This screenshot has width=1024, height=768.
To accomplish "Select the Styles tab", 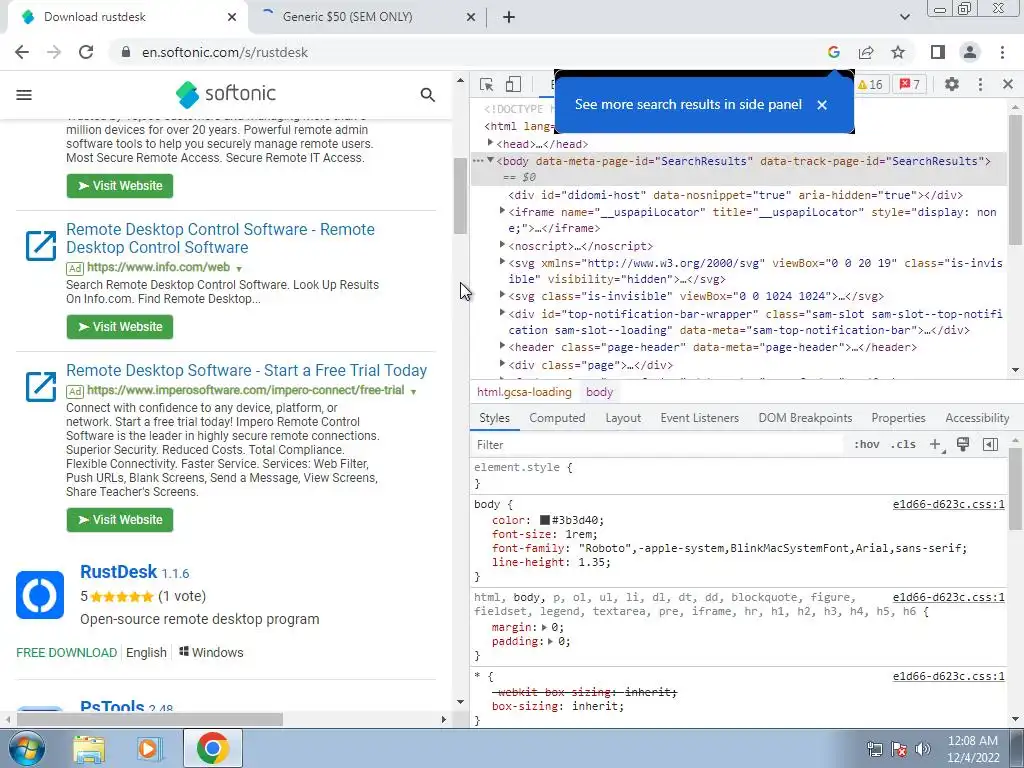I will pyautogui.click(x=494, y=418).
